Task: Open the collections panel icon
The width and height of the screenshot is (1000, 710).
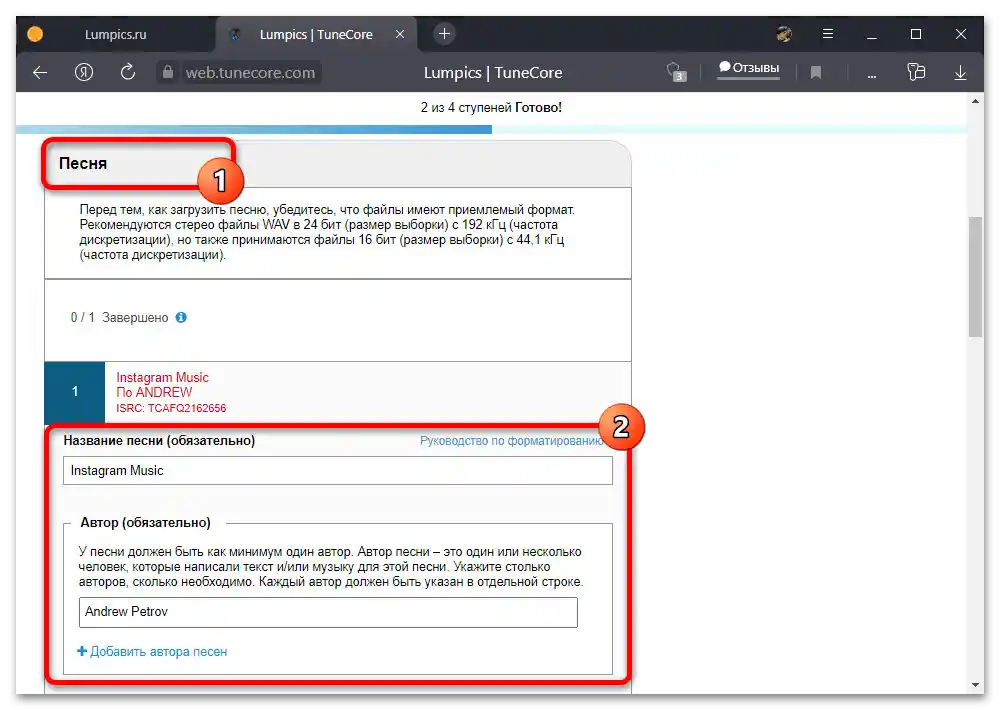Action: pos(916,71)
